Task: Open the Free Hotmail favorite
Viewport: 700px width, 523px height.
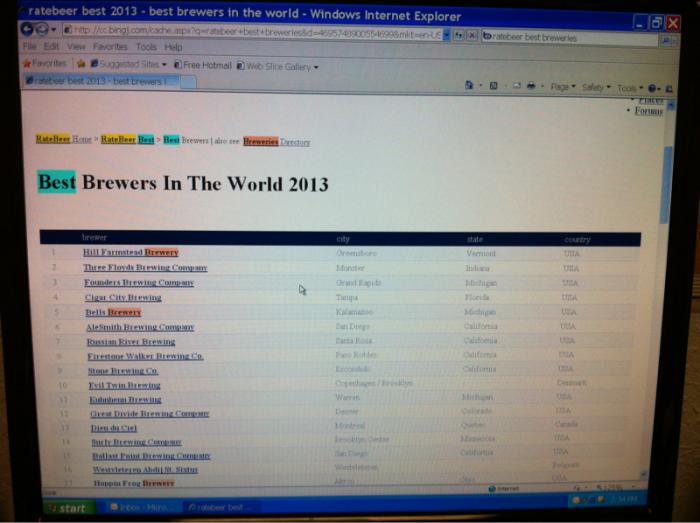Action: [x=203, y=65]
